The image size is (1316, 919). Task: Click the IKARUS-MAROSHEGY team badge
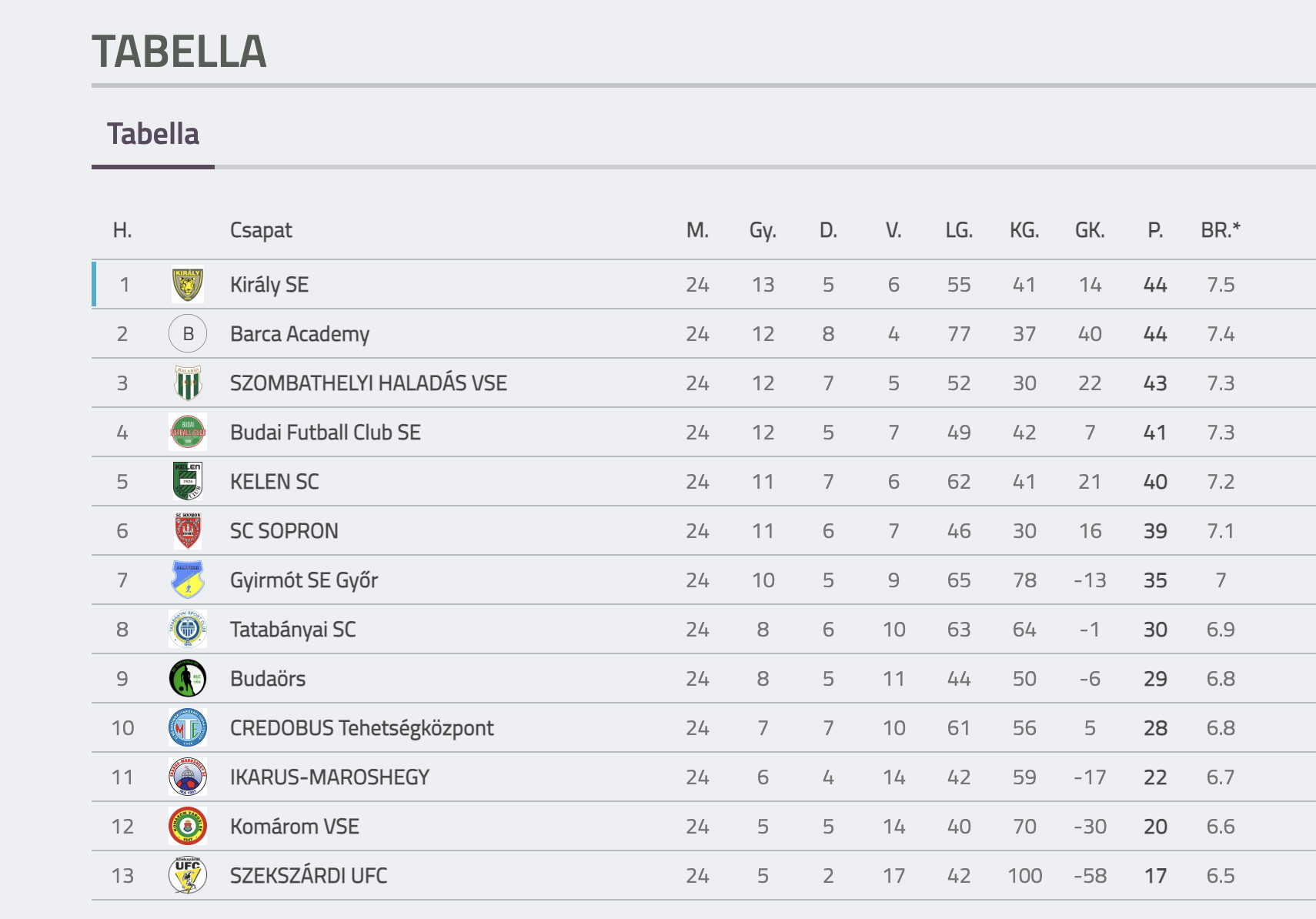[188, 777]
